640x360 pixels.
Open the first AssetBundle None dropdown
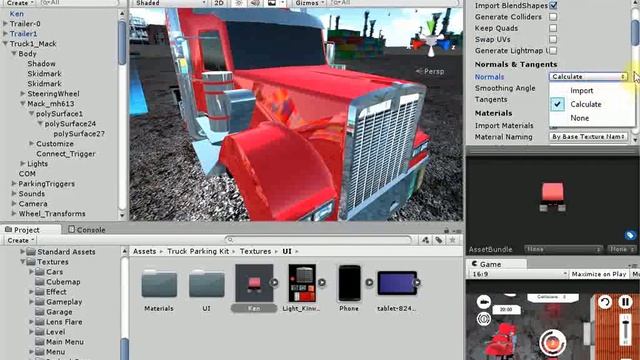563,249
